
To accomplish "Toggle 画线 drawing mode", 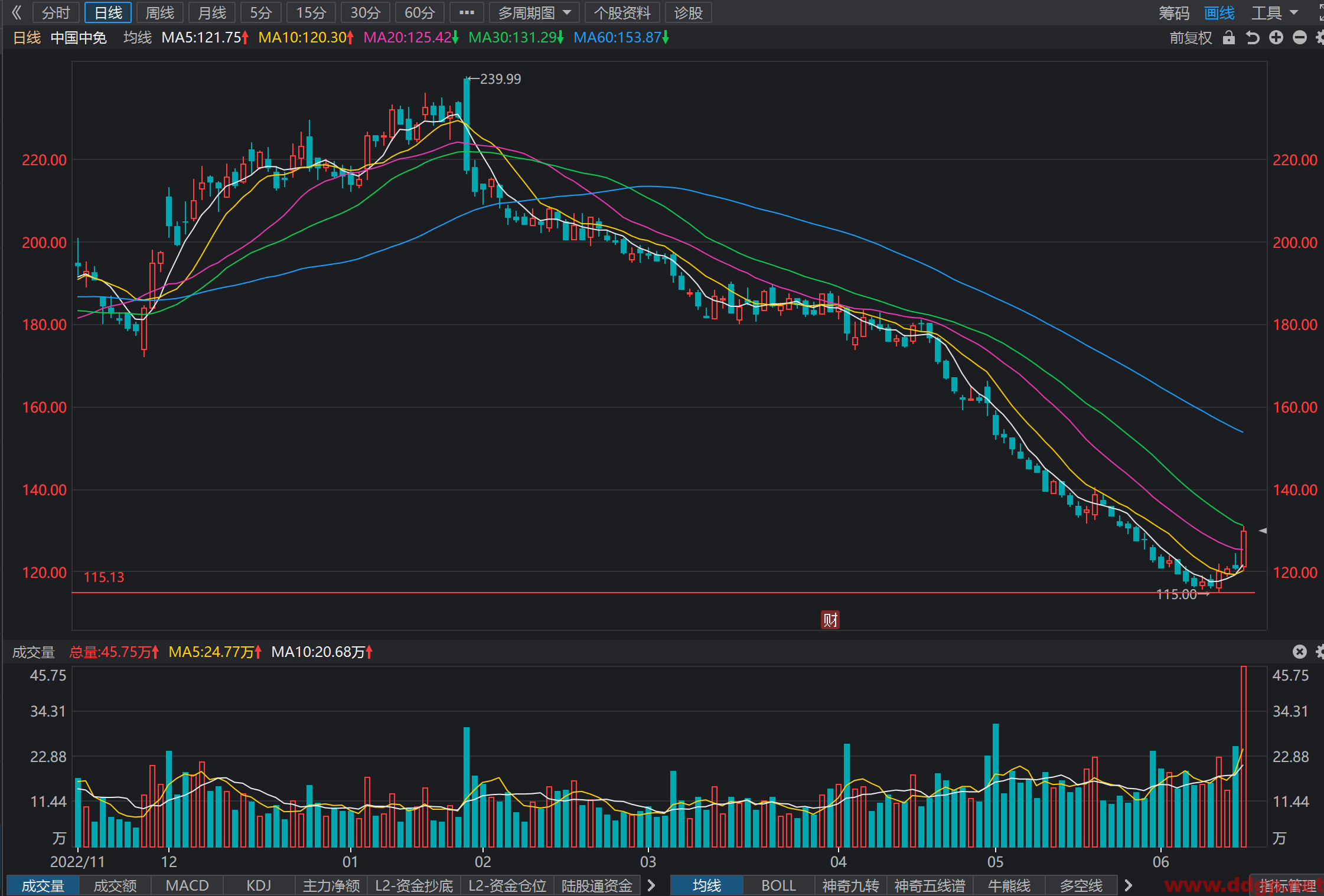I will tap(1219, 13).
